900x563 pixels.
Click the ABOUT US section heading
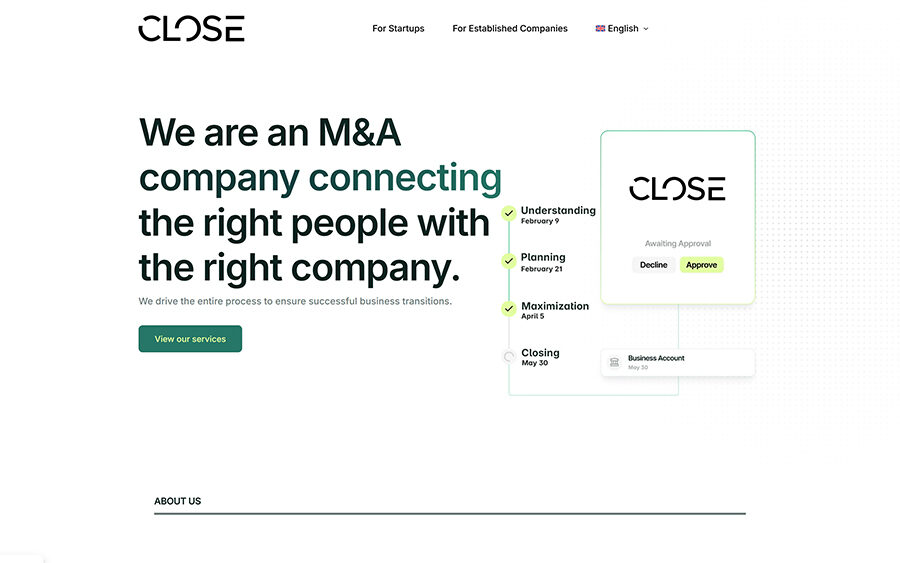177,501
